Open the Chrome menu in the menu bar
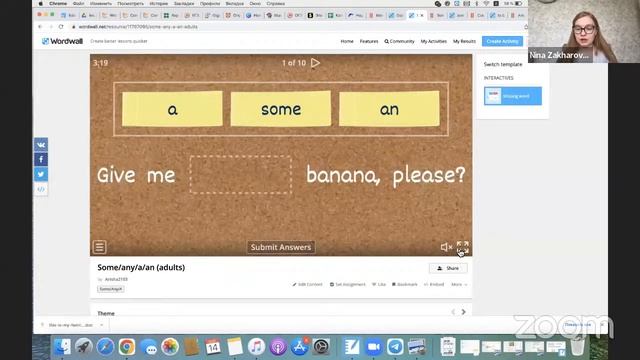Image resolution: width=640 pixels, height=360 pixels. [x=58, y=4]
